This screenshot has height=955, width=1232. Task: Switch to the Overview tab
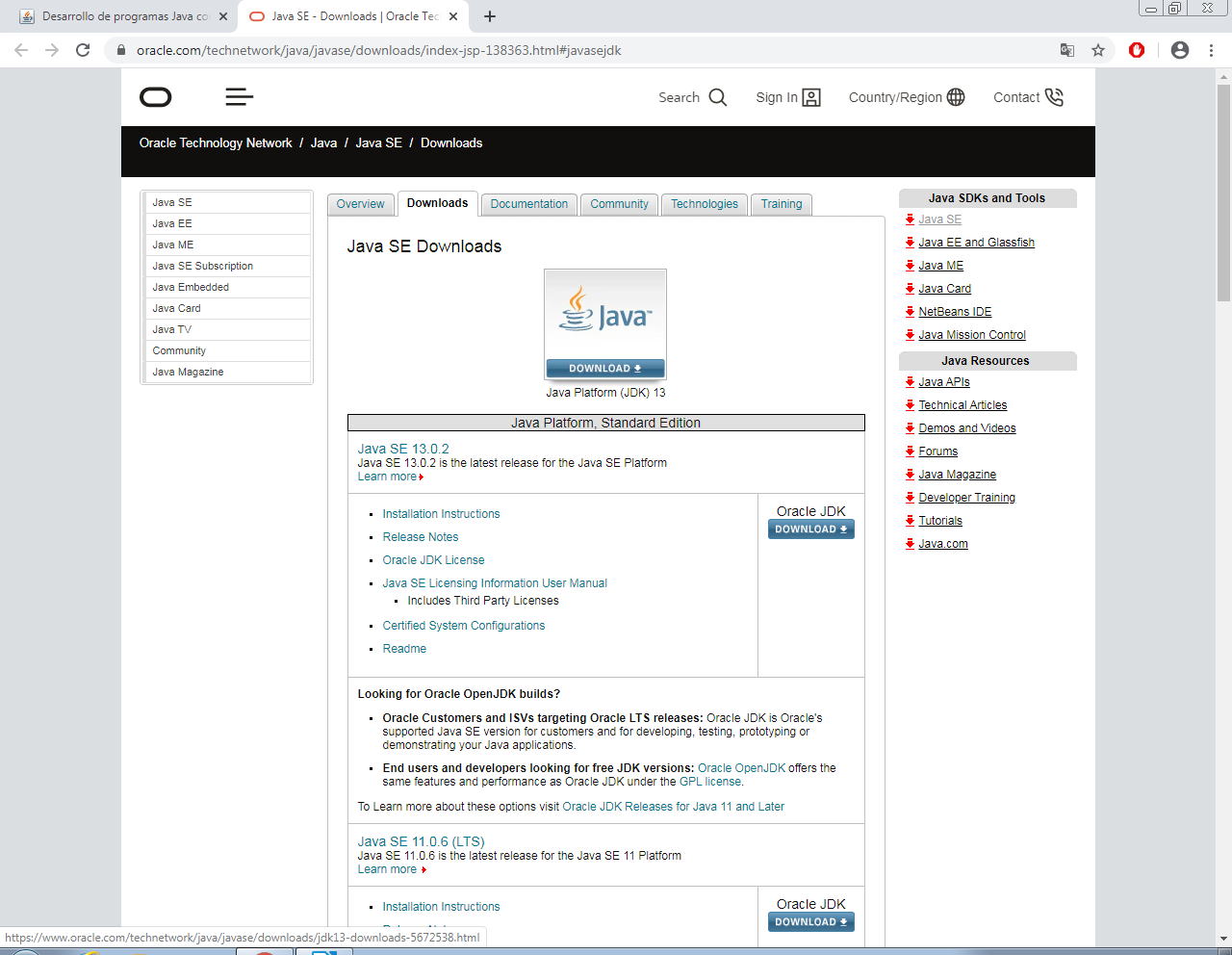point(361,204)
